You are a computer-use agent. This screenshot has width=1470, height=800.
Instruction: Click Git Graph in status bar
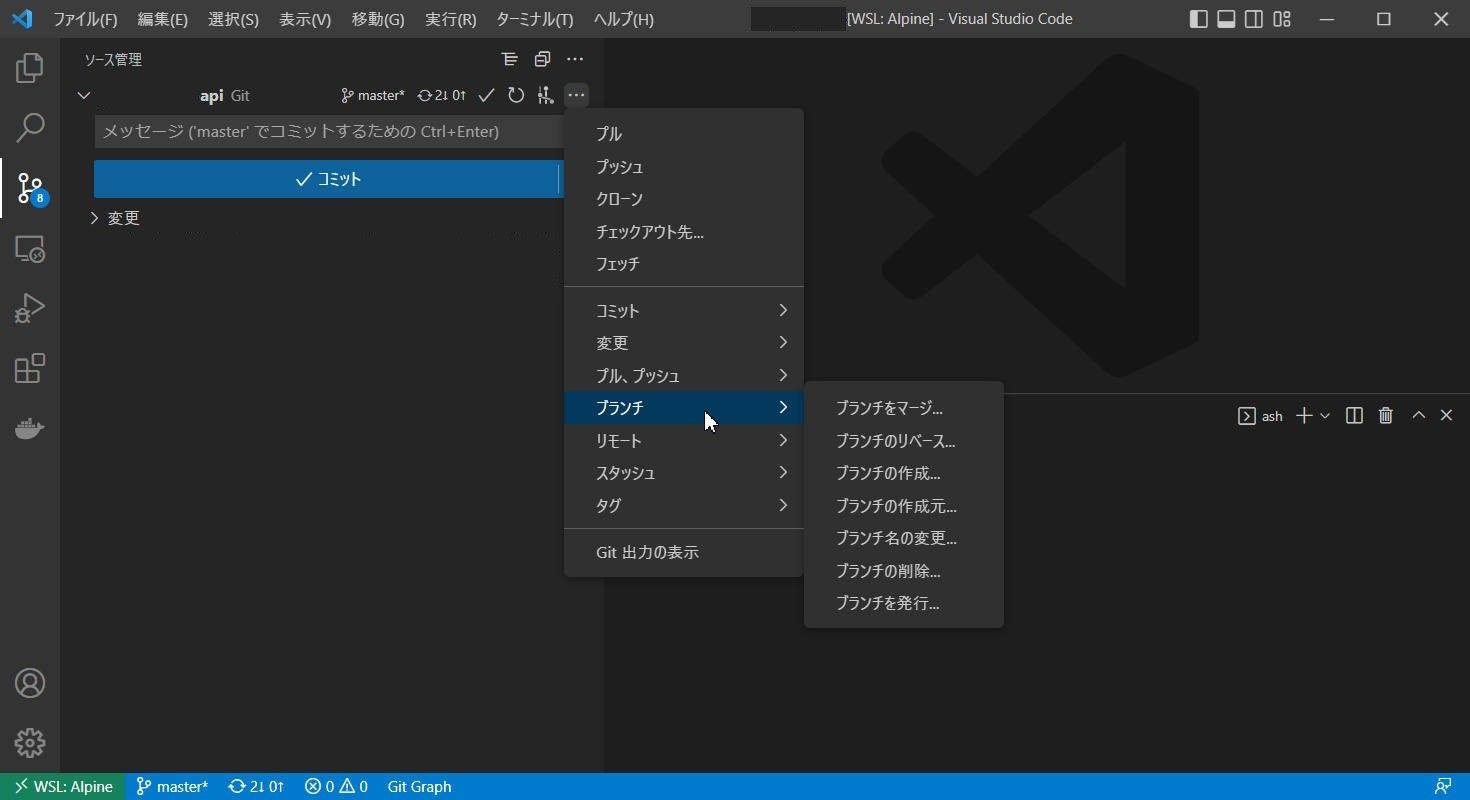coord(419,786)
